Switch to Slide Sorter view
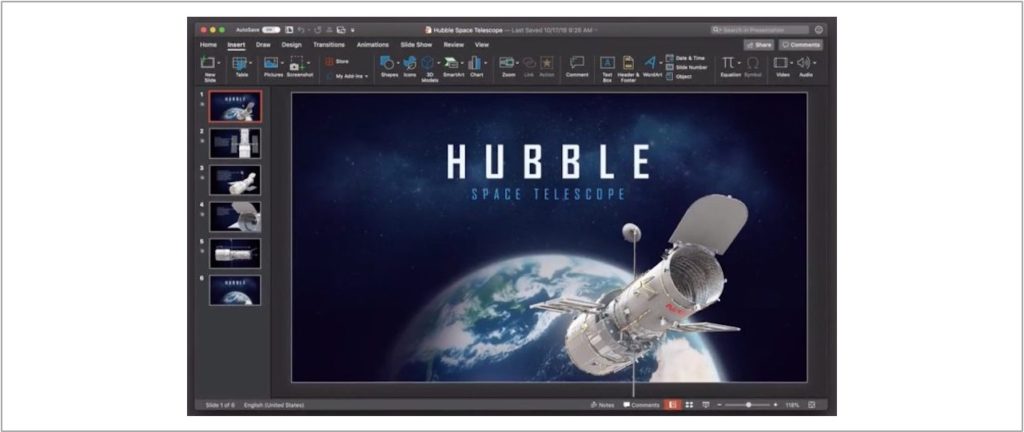1024x432 pixels. (689, 405)
